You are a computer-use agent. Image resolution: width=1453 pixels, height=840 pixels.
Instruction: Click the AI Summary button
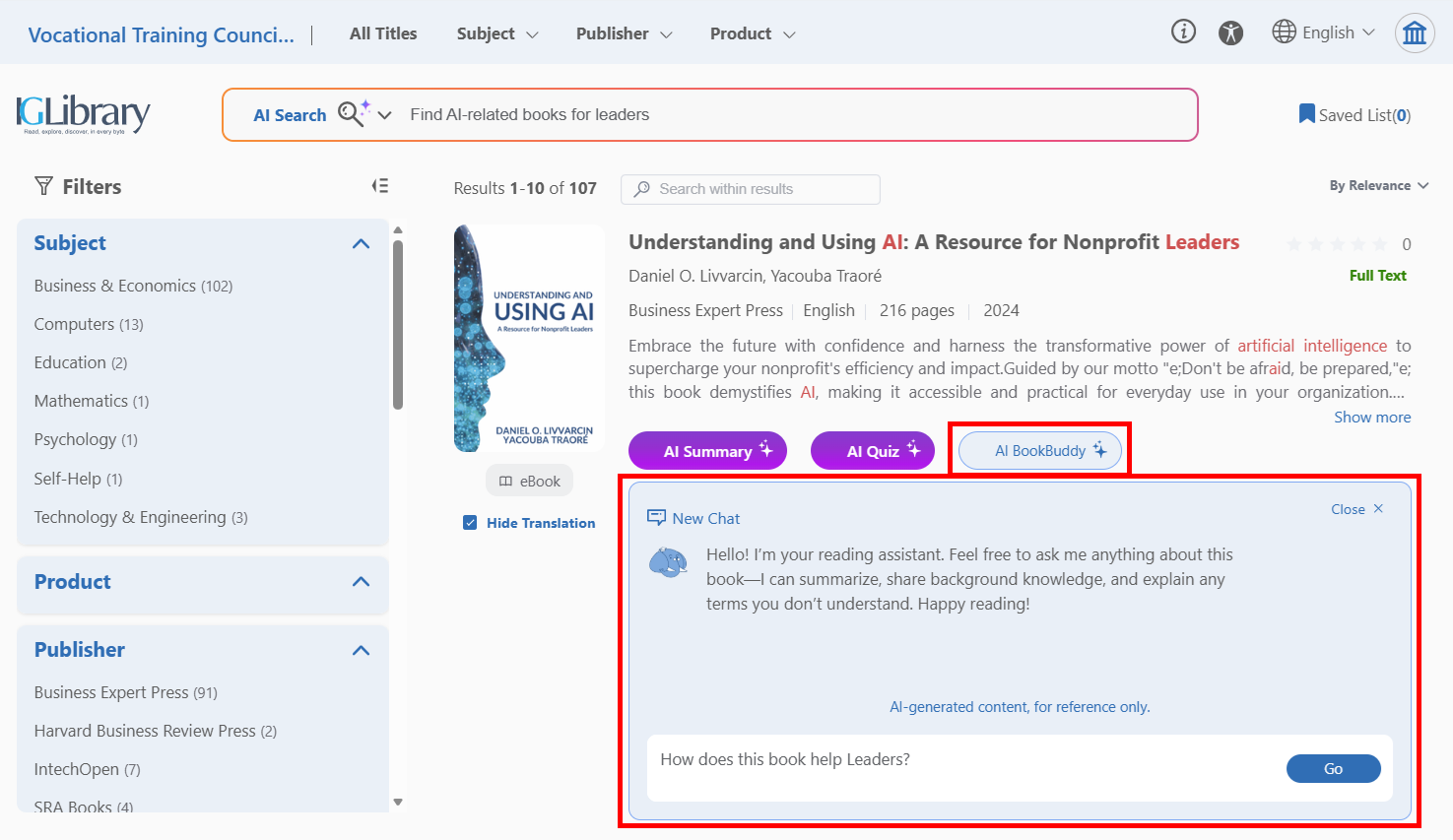tap(707, 451)
